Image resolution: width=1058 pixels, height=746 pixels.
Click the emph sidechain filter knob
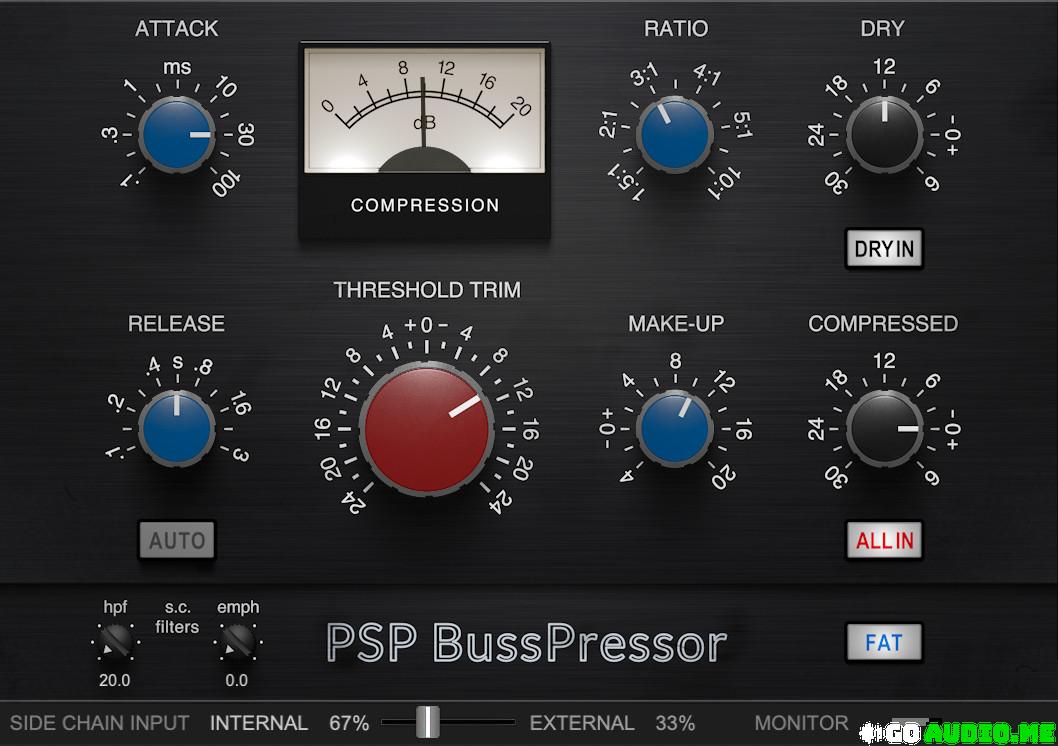pos(237,640)
